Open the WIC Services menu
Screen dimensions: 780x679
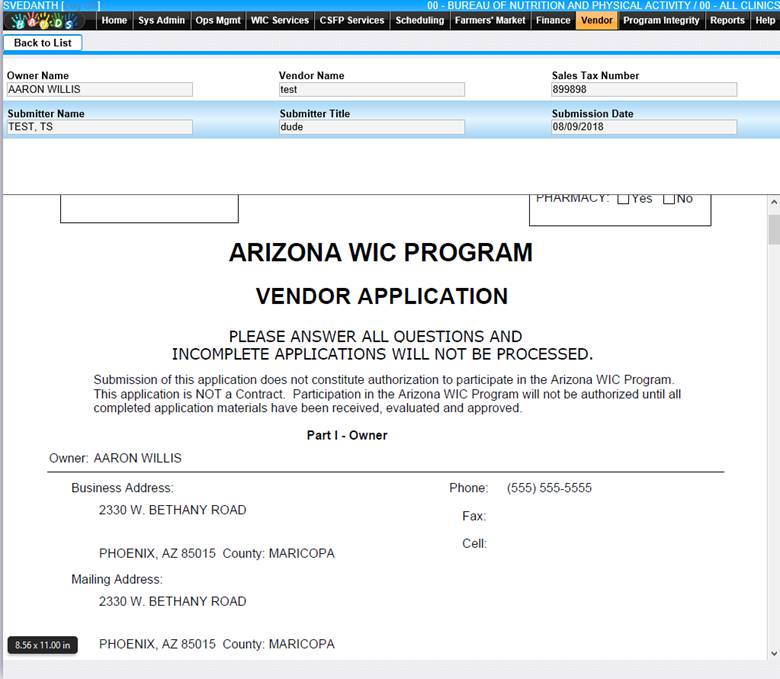click(x=280, y=20)
